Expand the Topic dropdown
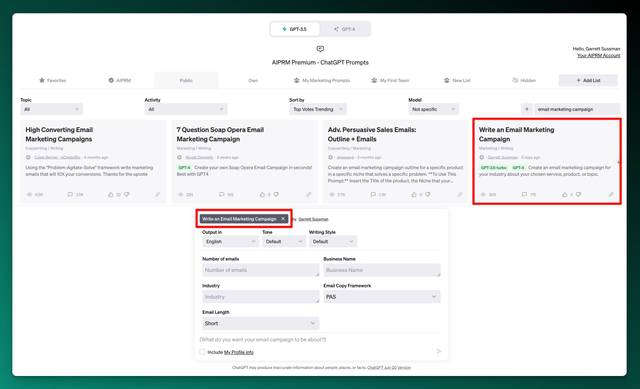Image resolution: width=640 pixels, height=389 pixels. 51,109
